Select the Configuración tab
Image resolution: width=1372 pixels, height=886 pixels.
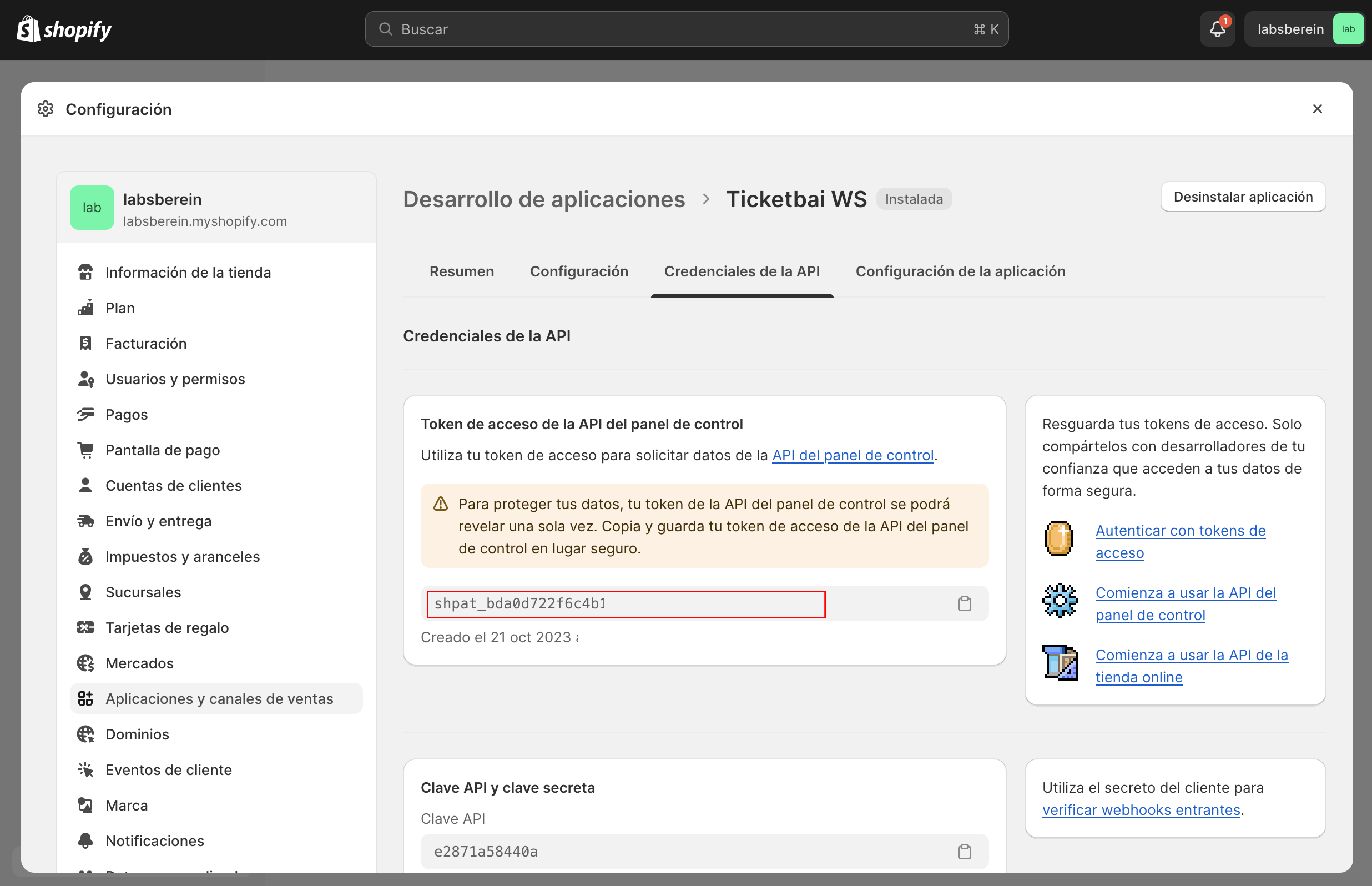578,271
